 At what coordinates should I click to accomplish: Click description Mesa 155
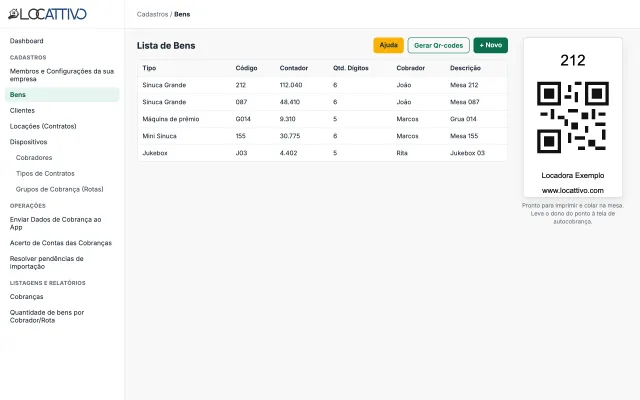pyautogui.click(x=464, y=136)
